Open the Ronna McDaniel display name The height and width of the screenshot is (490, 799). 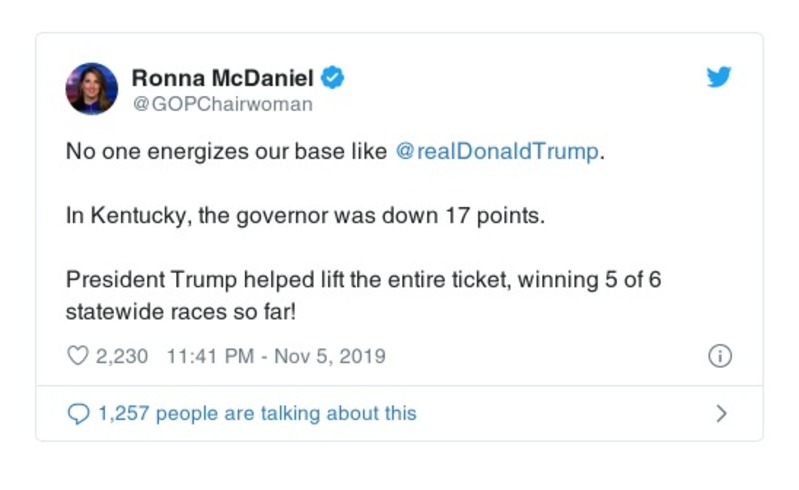(223, 78)
